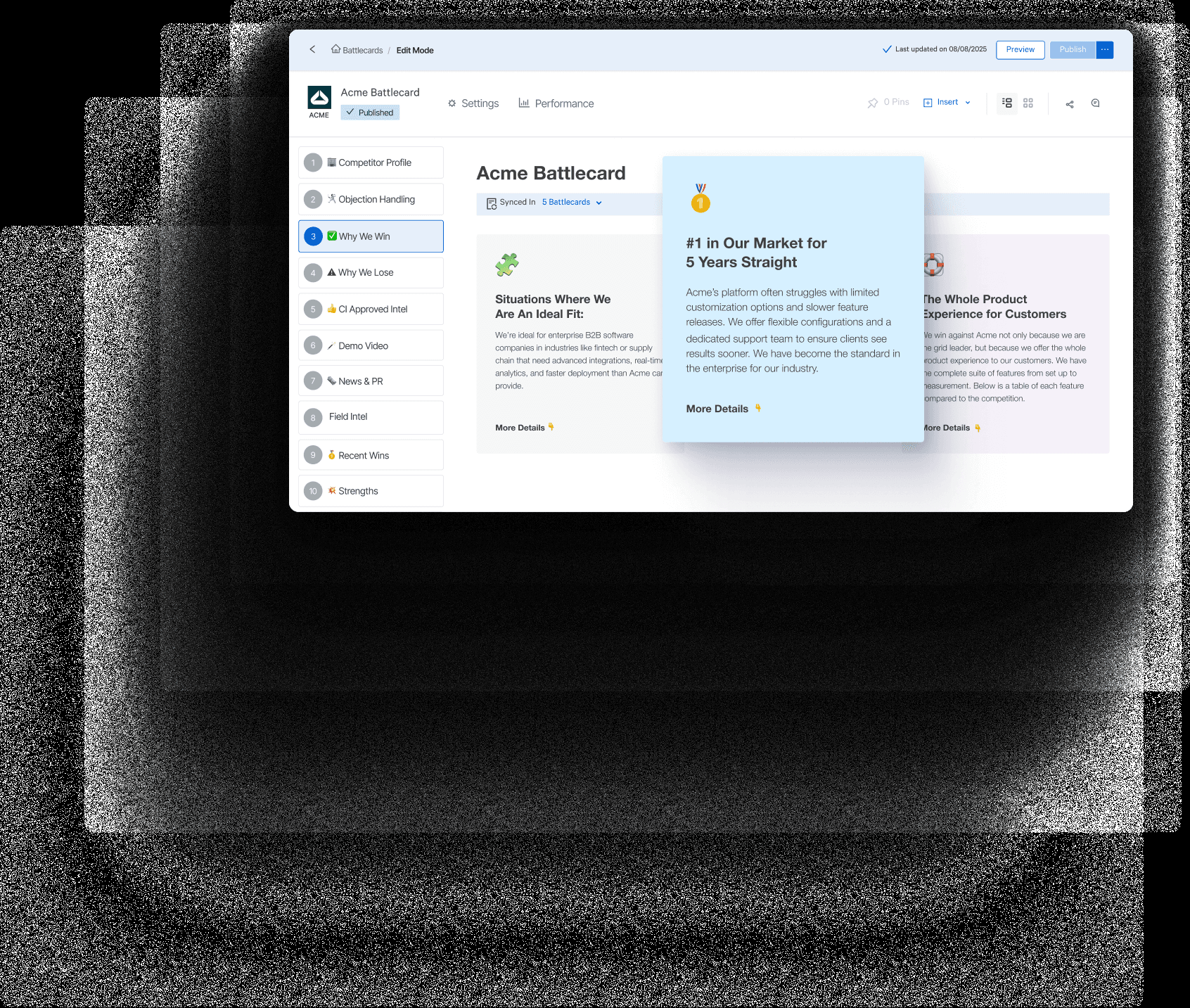The width and height of the screenshot is (1190, 1008).
Task: Click number 3 badge beside Why We Win
Action: pos(313,236)
